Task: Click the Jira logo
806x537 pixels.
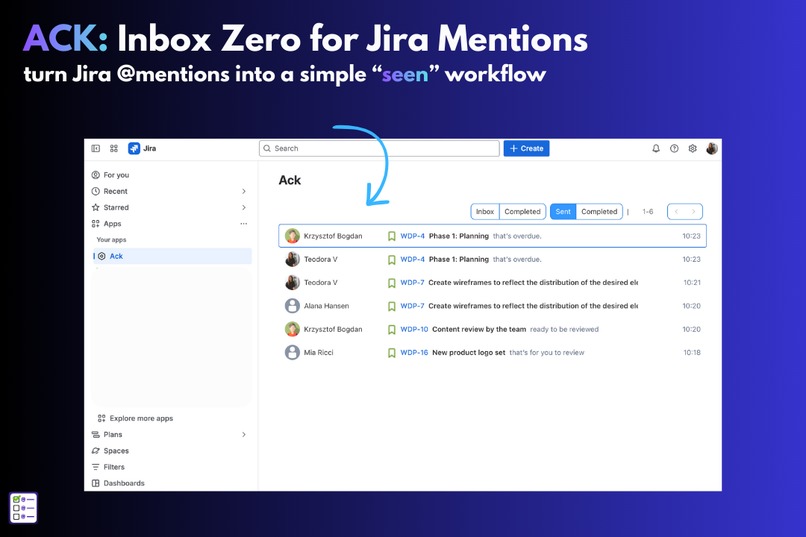Action: tap(142, 149)
